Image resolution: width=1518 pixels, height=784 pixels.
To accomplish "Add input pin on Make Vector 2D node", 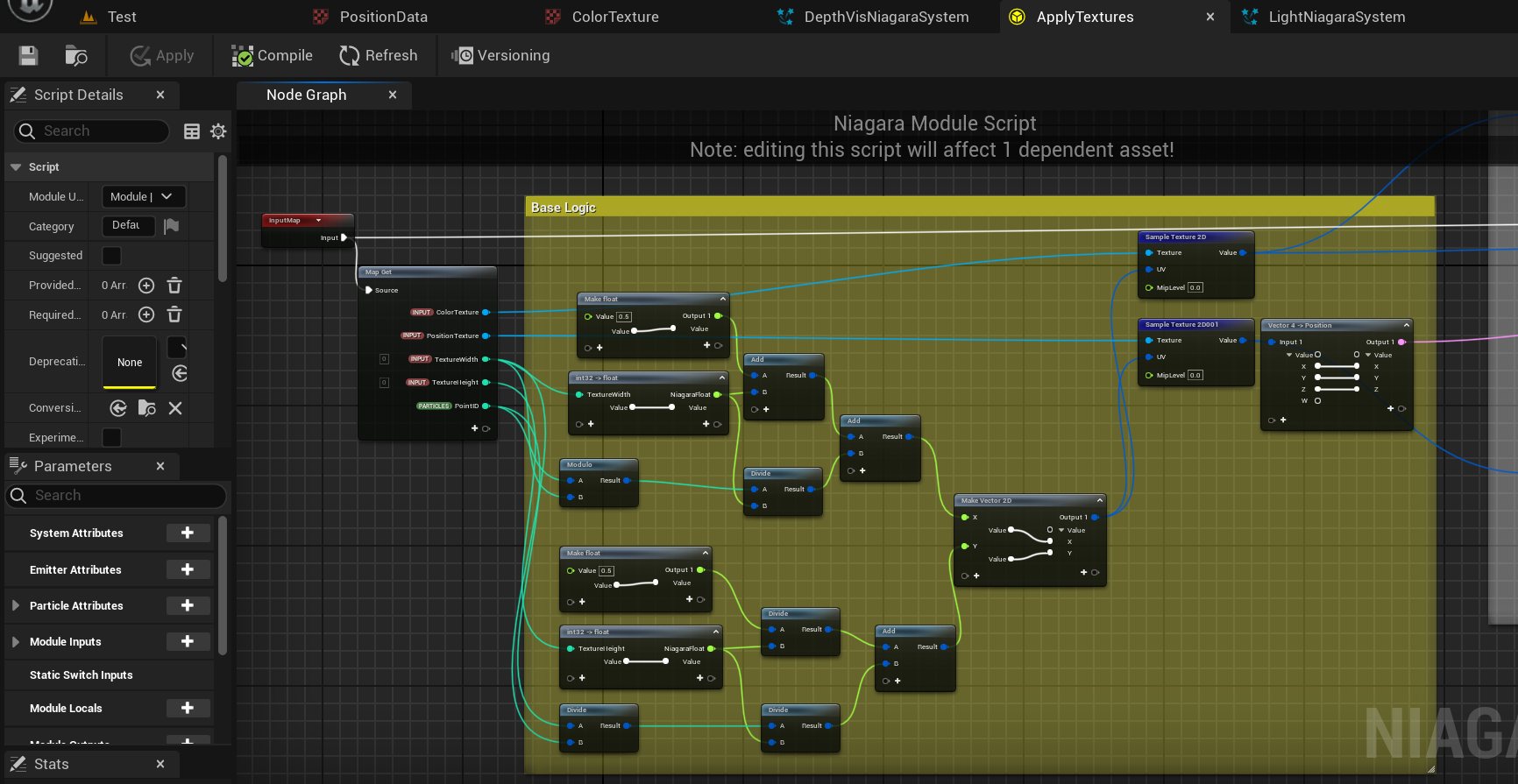I will (x=976, y=576).
